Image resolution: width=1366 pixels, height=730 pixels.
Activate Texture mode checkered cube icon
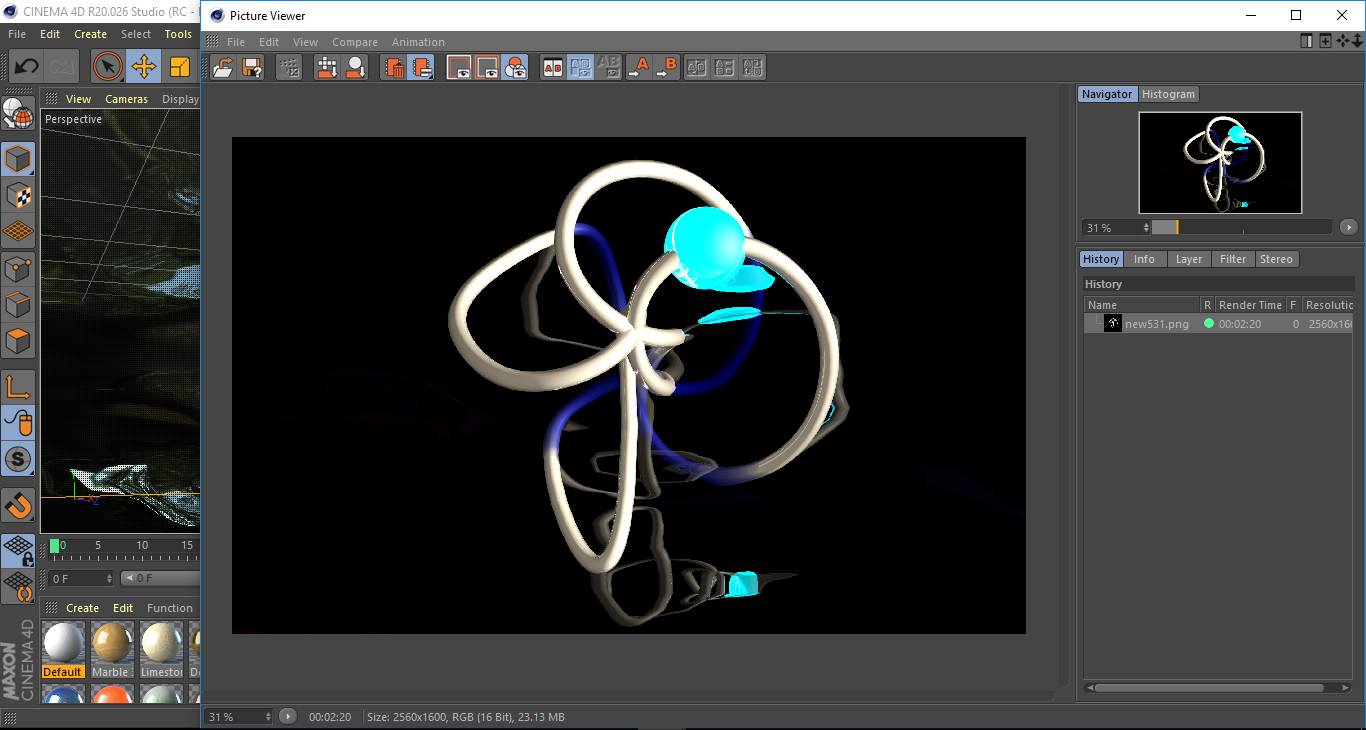[x=18, y=195]
